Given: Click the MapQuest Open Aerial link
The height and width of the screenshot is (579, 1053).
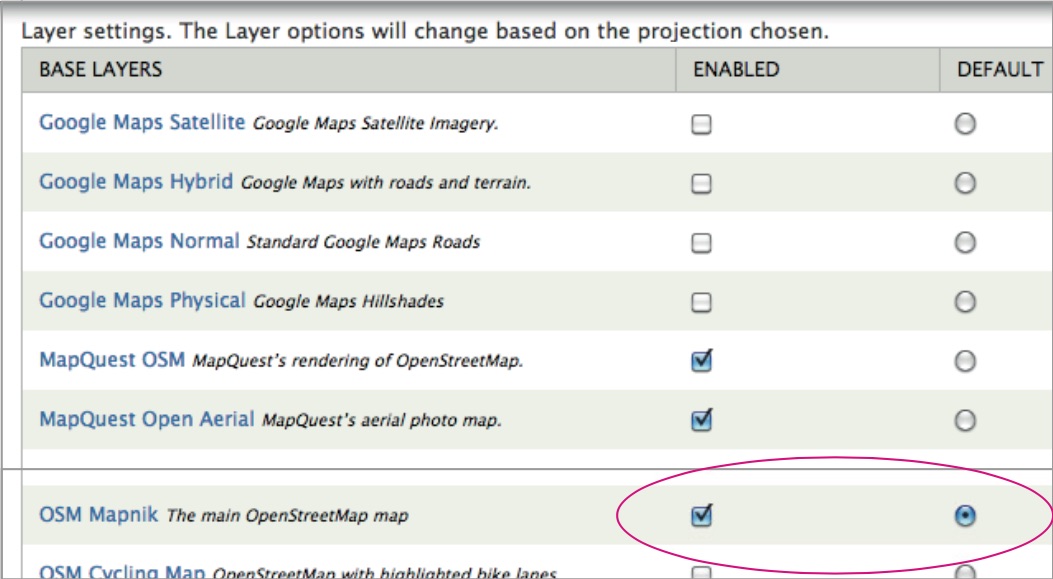Looking at the screenshot, I should [146, 419].
